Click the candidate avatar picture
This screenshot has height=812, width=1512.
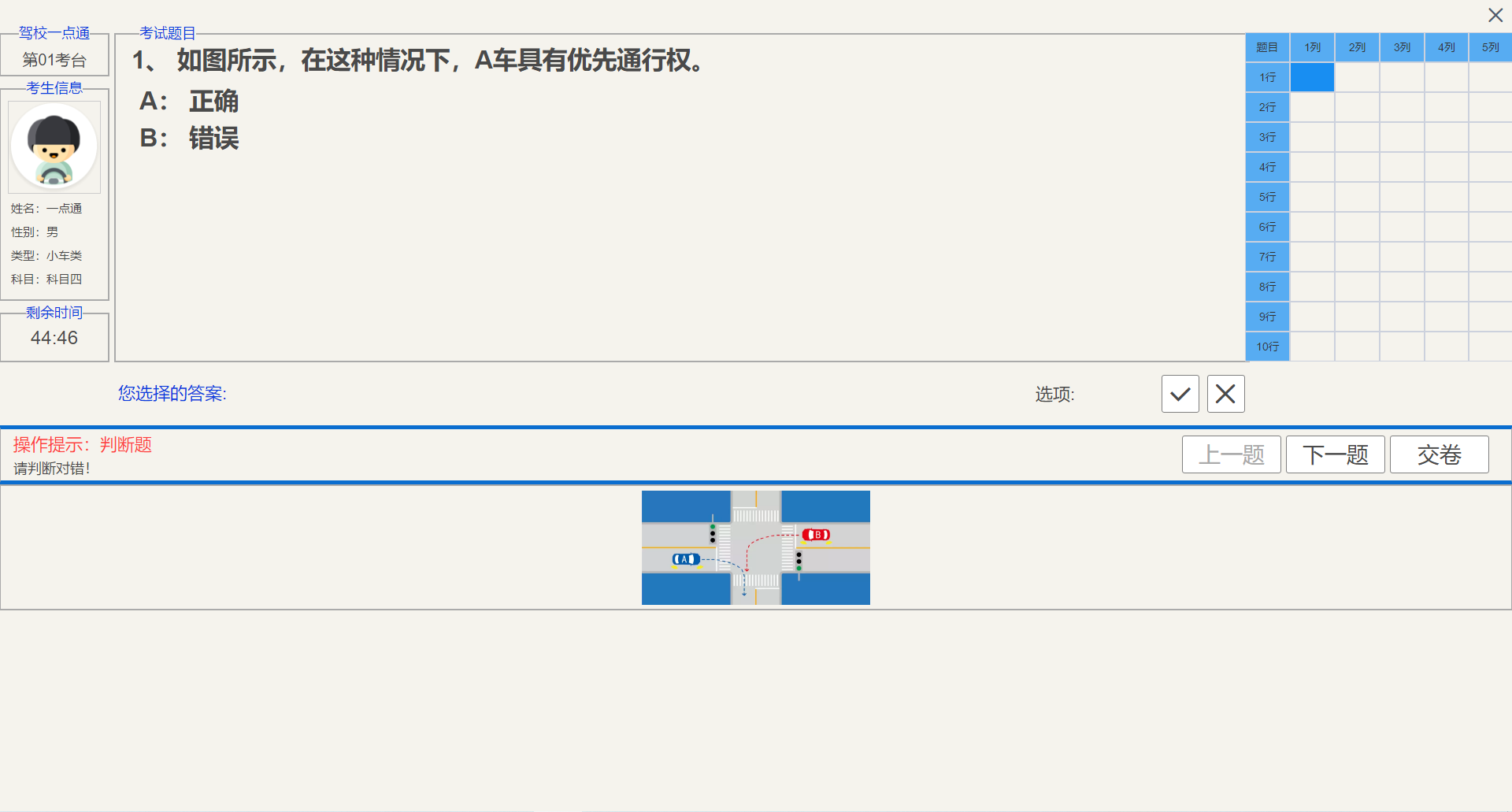54,146
